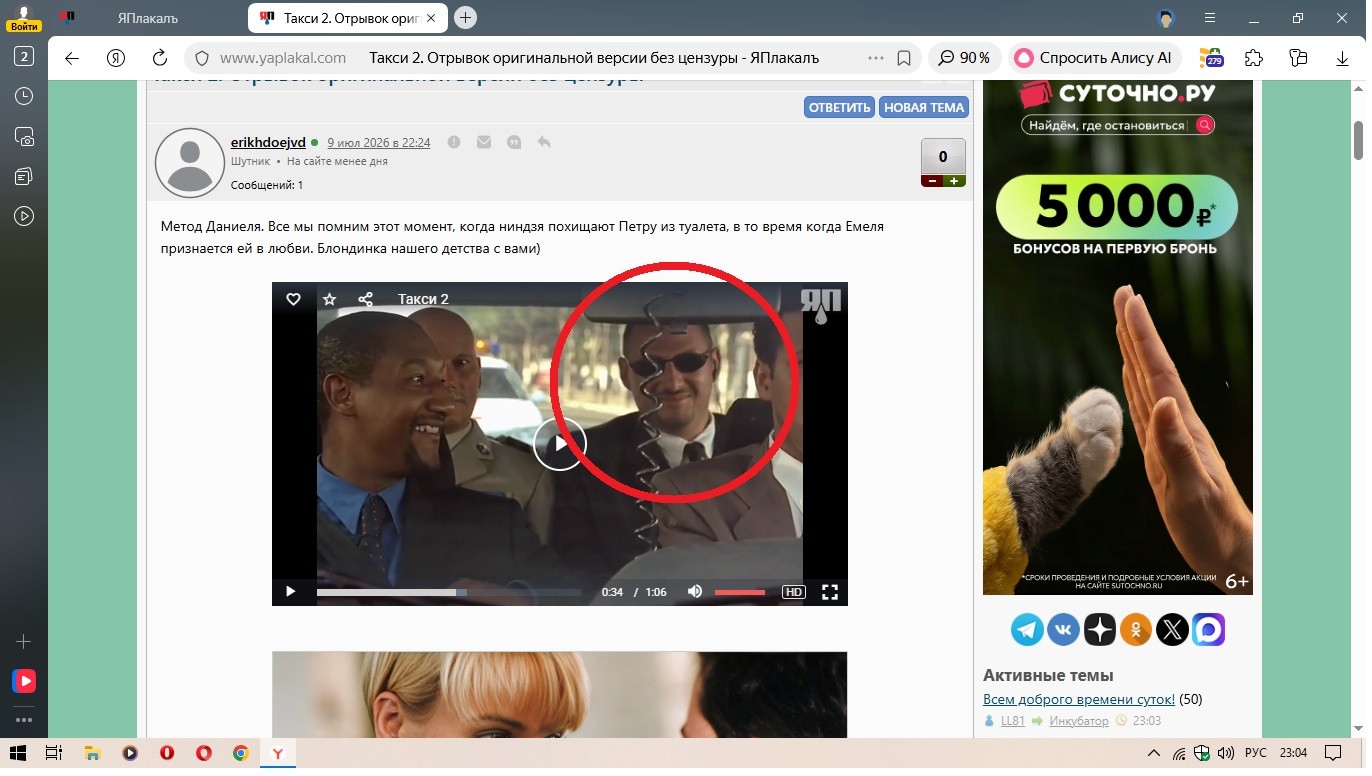Open the Всем доброго времени суток topic
The width and height of the screenshot is (1372, 776).
1079,700
